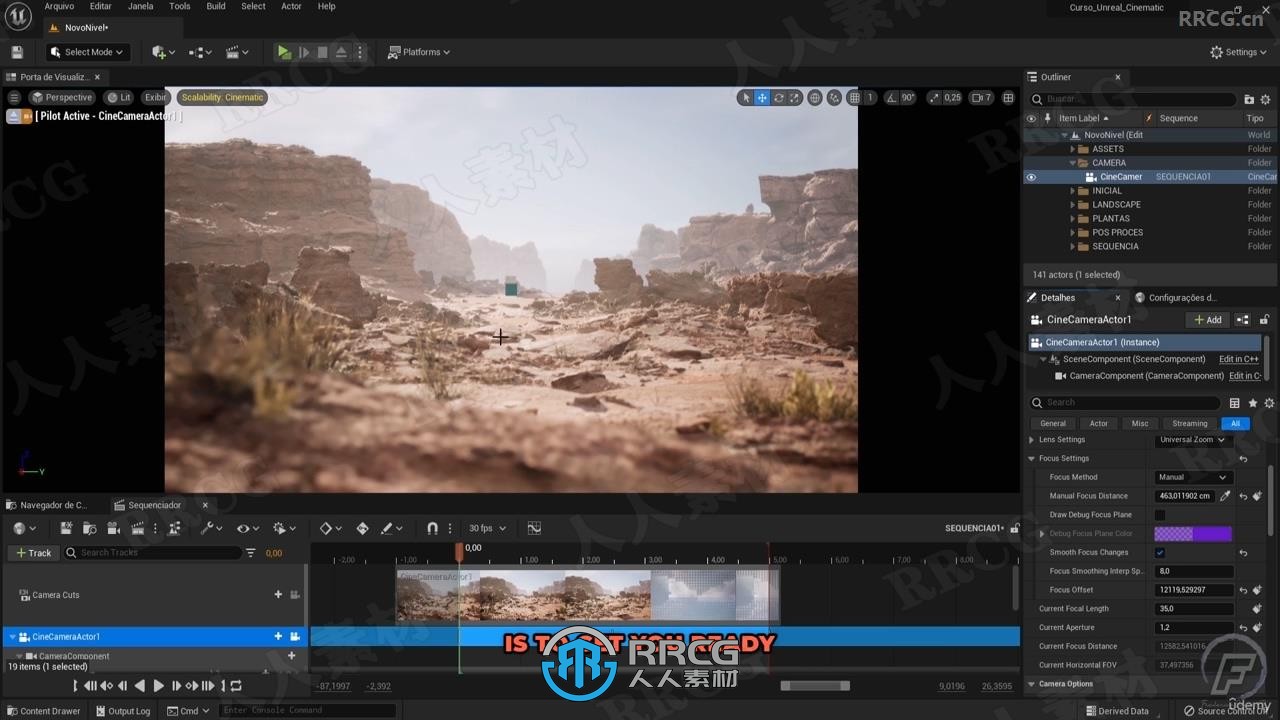Reset Manual Focus Distance to default arrow
Viewport: 1280px width, 720px height.
tap(1243, 496)
